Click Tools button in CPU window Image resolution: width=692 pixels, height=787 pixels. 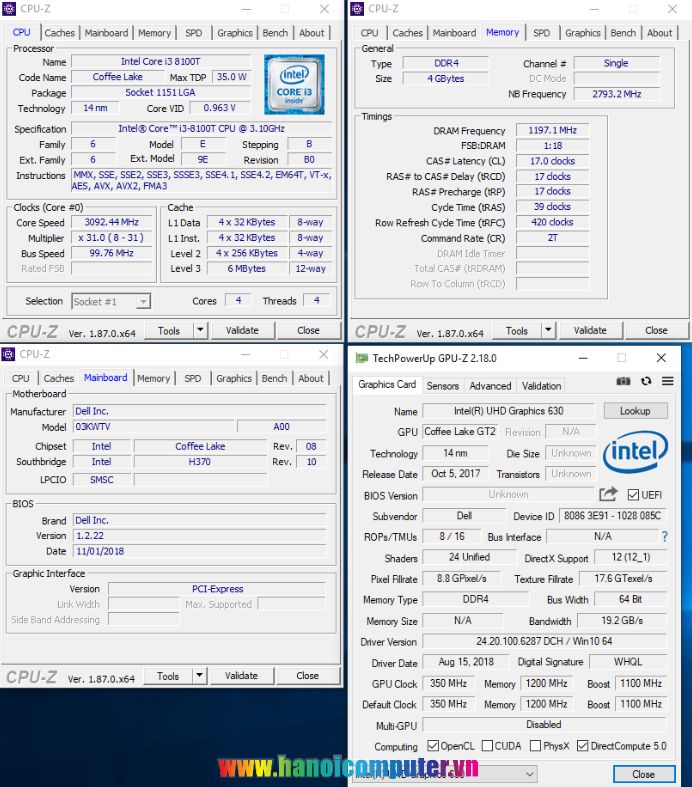(169, 330)
